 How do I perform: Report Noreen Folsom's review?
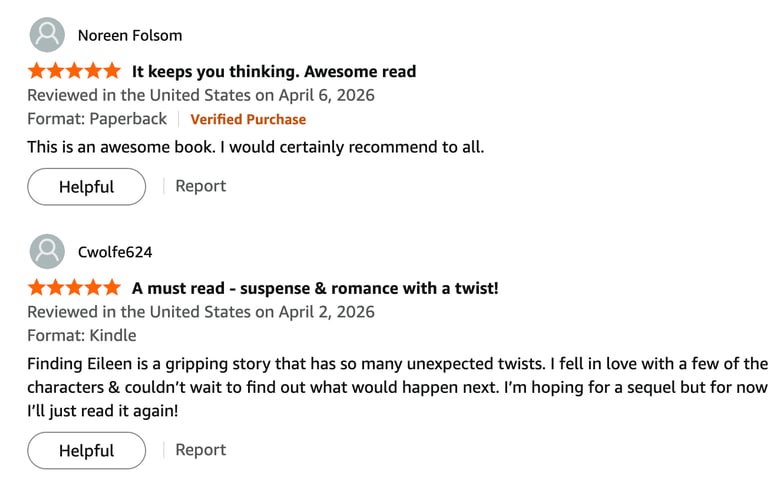pos(200,186)
